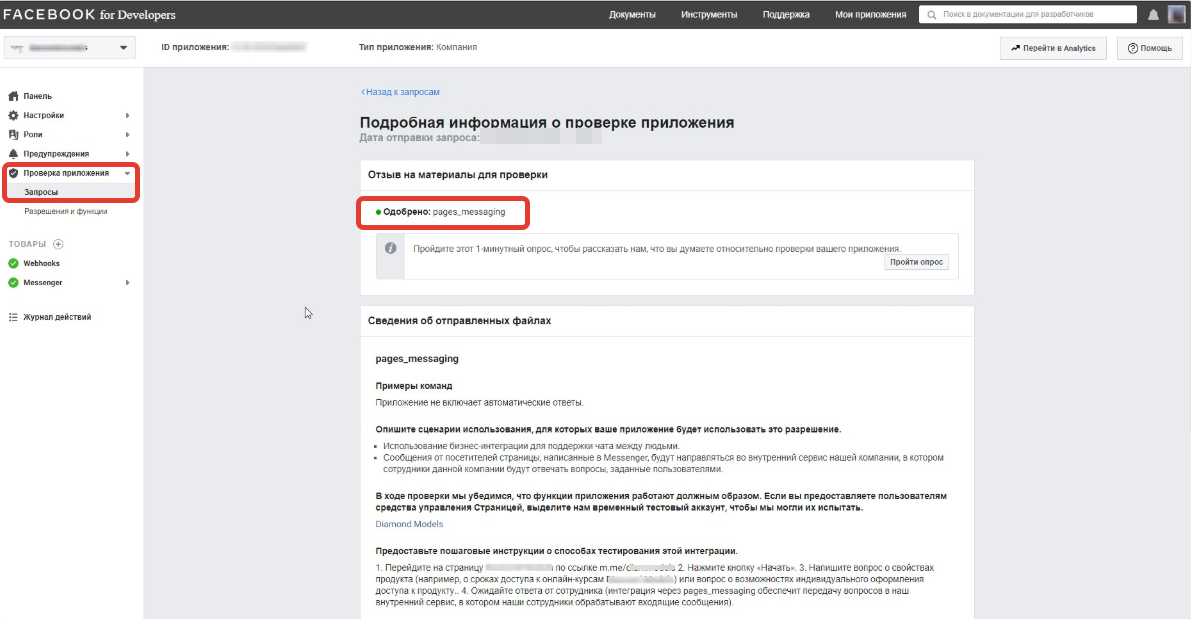Click the Panel home icon in sidebar
The width and height of the screenshot is (1191, 619).
point(13,96)
